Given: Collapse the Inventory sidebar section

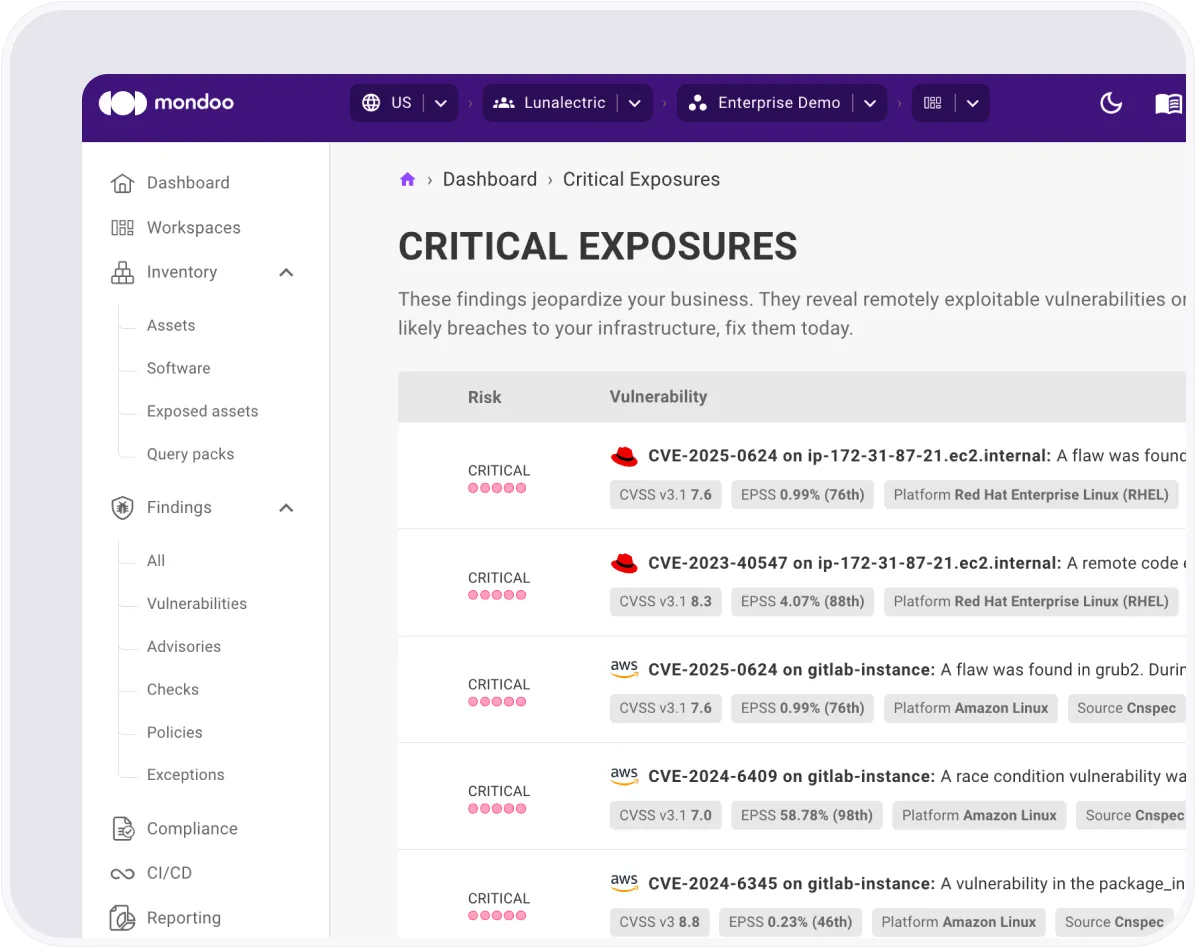Looking at the screenshot, I should (286, 273).
